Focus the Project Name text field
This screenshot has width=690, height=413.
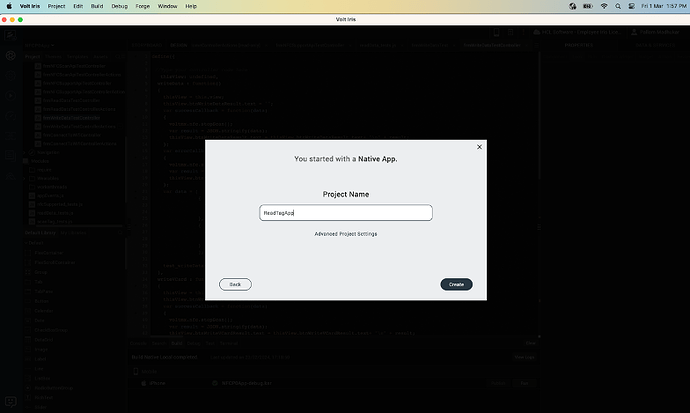click(x=345, y=213)
